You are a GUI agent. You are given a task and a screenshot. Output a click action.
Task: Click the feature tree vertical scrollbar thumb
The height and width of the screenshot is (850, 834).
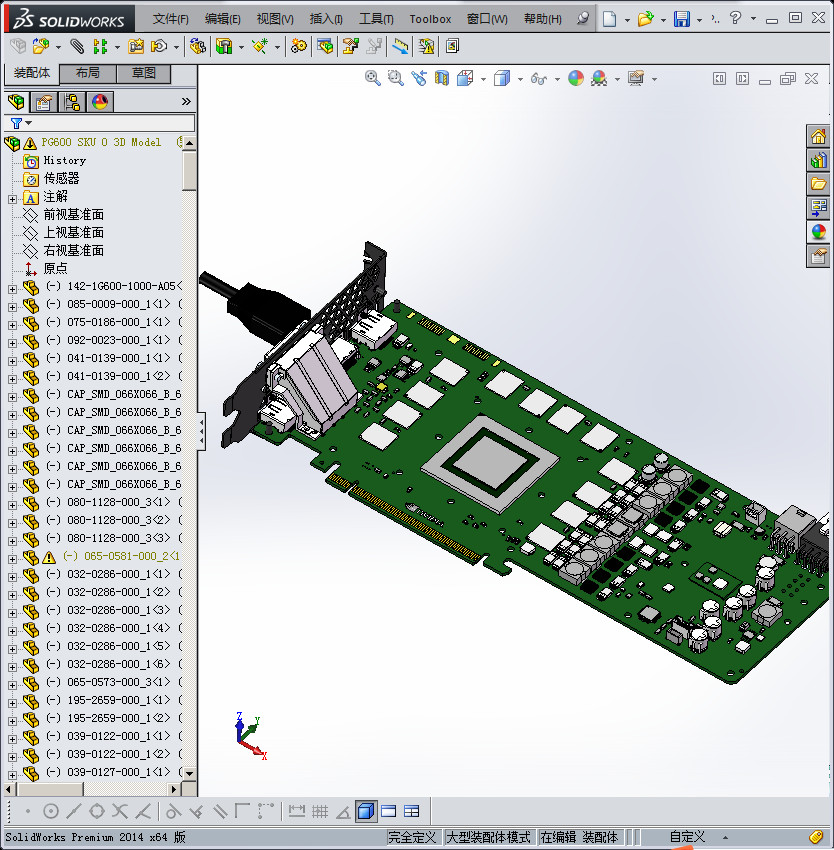click(x=189, y=171)
